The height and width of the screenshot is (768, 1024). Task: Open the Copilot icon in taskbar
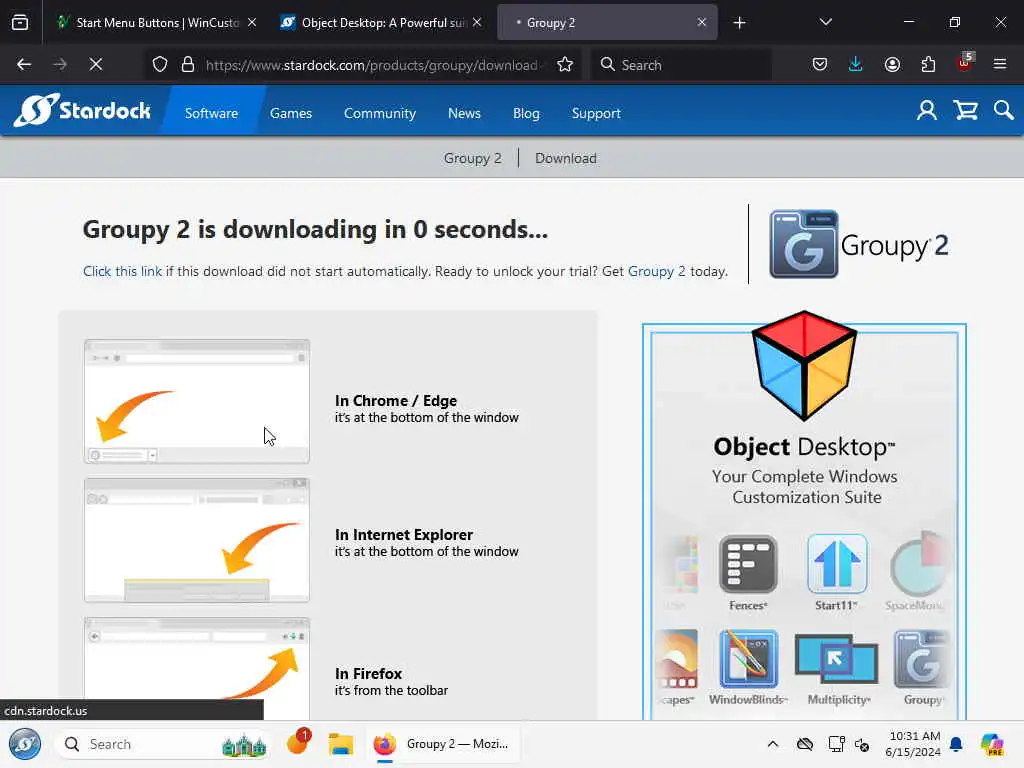tap(992, 744)
